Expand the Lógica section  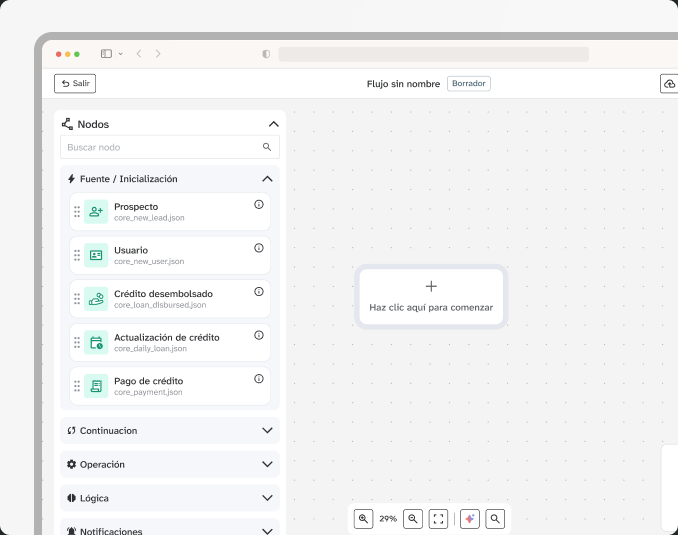(267, 498)
